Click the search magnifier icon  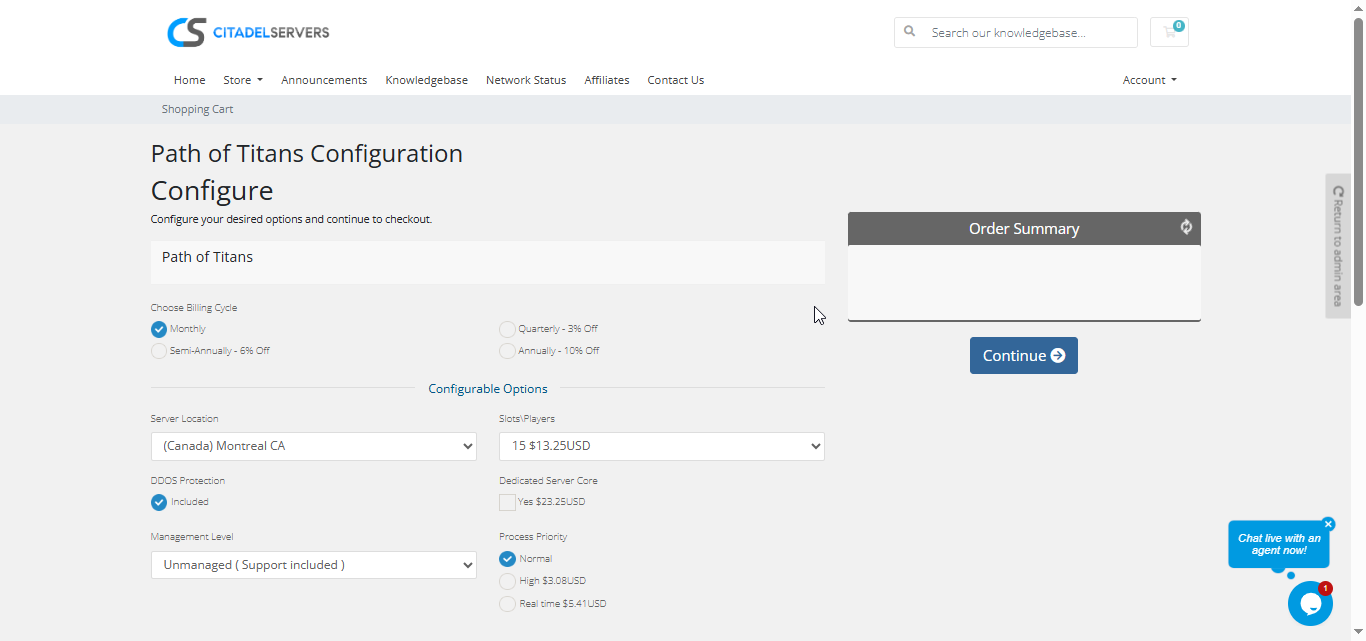(x=910, y=32)
